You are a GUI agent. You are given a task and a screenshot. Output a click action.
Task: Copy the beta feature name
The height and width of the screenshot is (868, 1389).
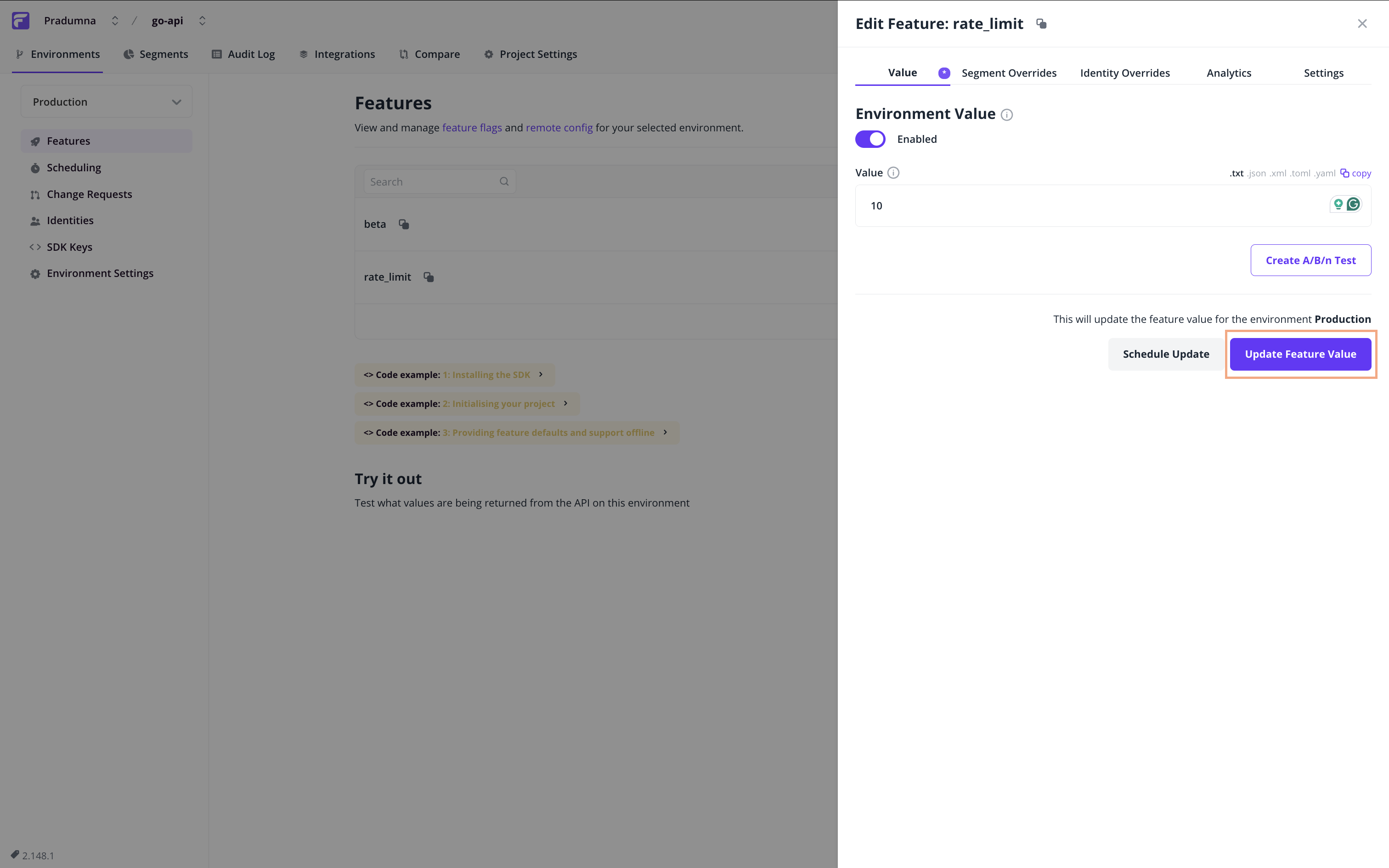(x=404, y=225)
